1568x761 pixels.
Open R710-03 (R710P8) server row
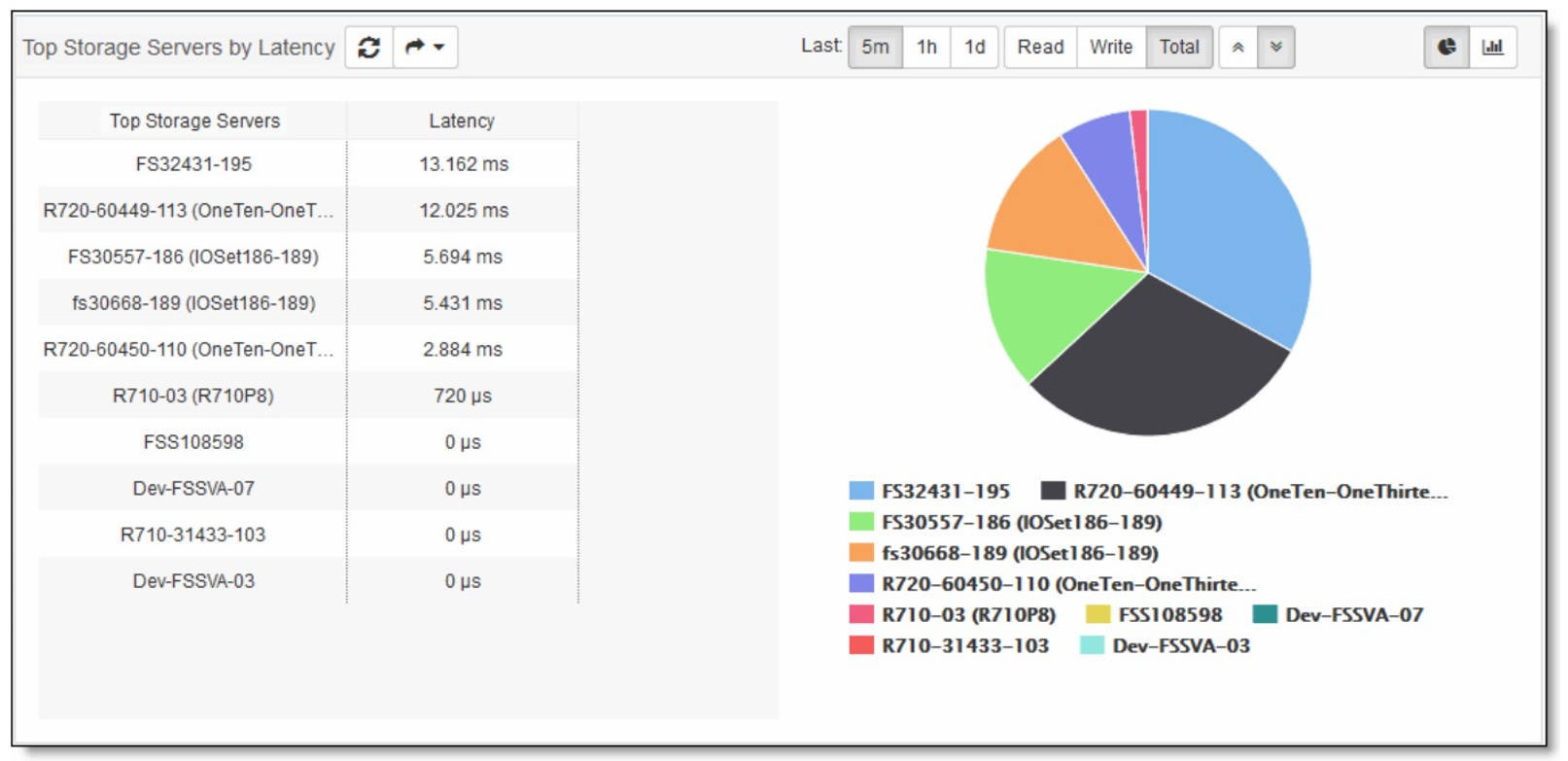click(x=308, y=396)
